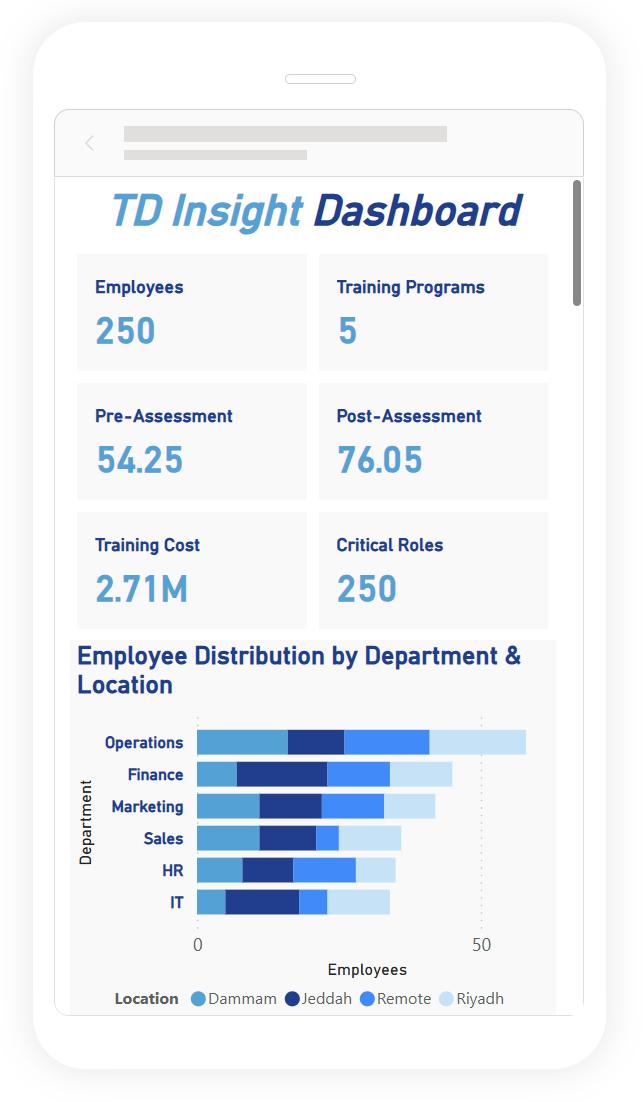Select Finance Riyadh bar segment
The image size is (643, 1102).
click(421, 774)
